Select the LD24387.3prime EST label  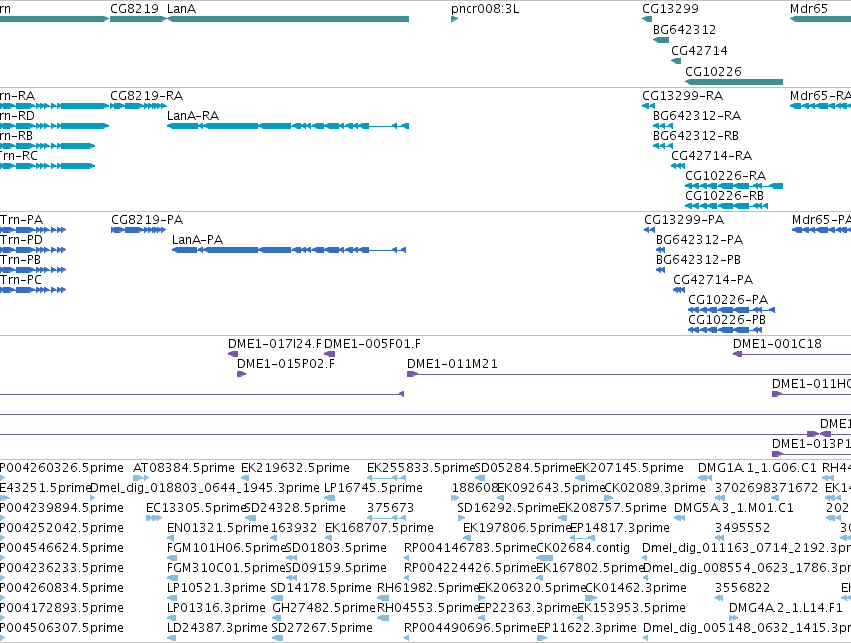tap(217, 628)
